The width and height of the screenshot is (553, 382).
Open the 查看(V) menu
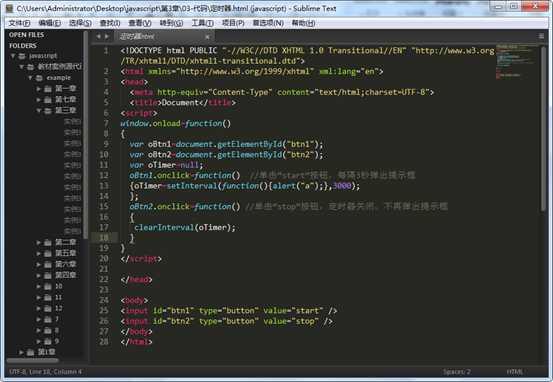click(x=140, y=23)
